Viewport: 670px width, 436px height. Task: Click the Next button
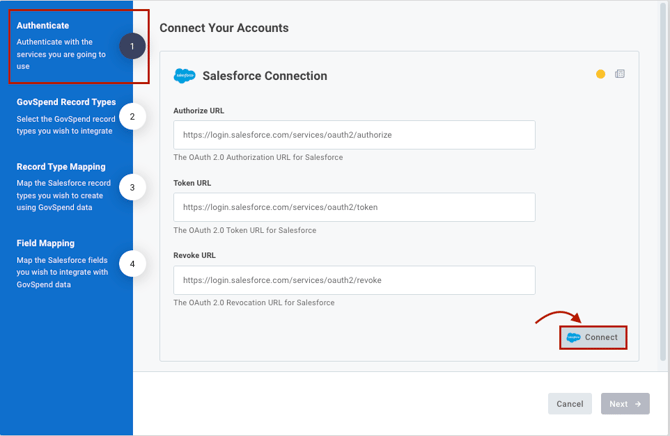point(624,404)
